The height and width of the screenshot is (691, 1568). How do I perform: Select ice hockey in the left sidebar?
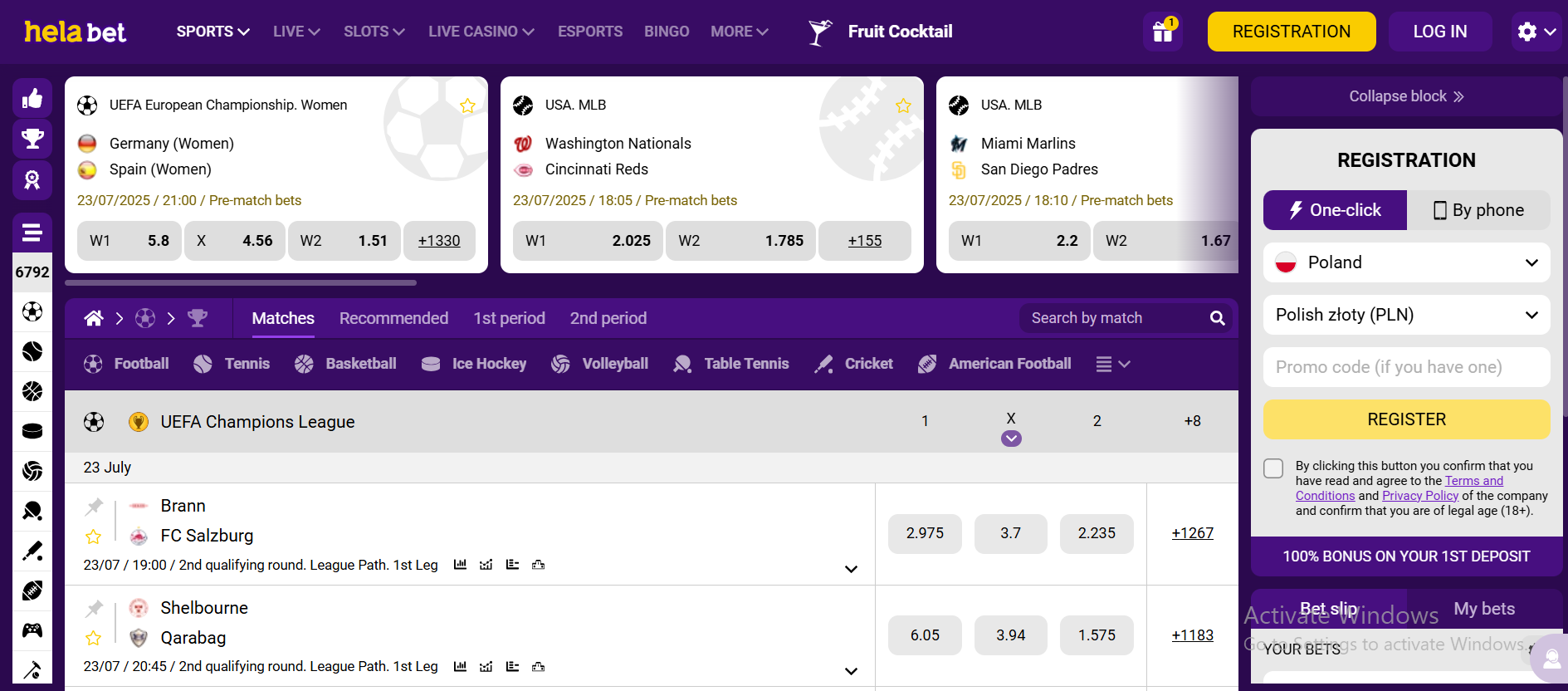click(32, 431)
